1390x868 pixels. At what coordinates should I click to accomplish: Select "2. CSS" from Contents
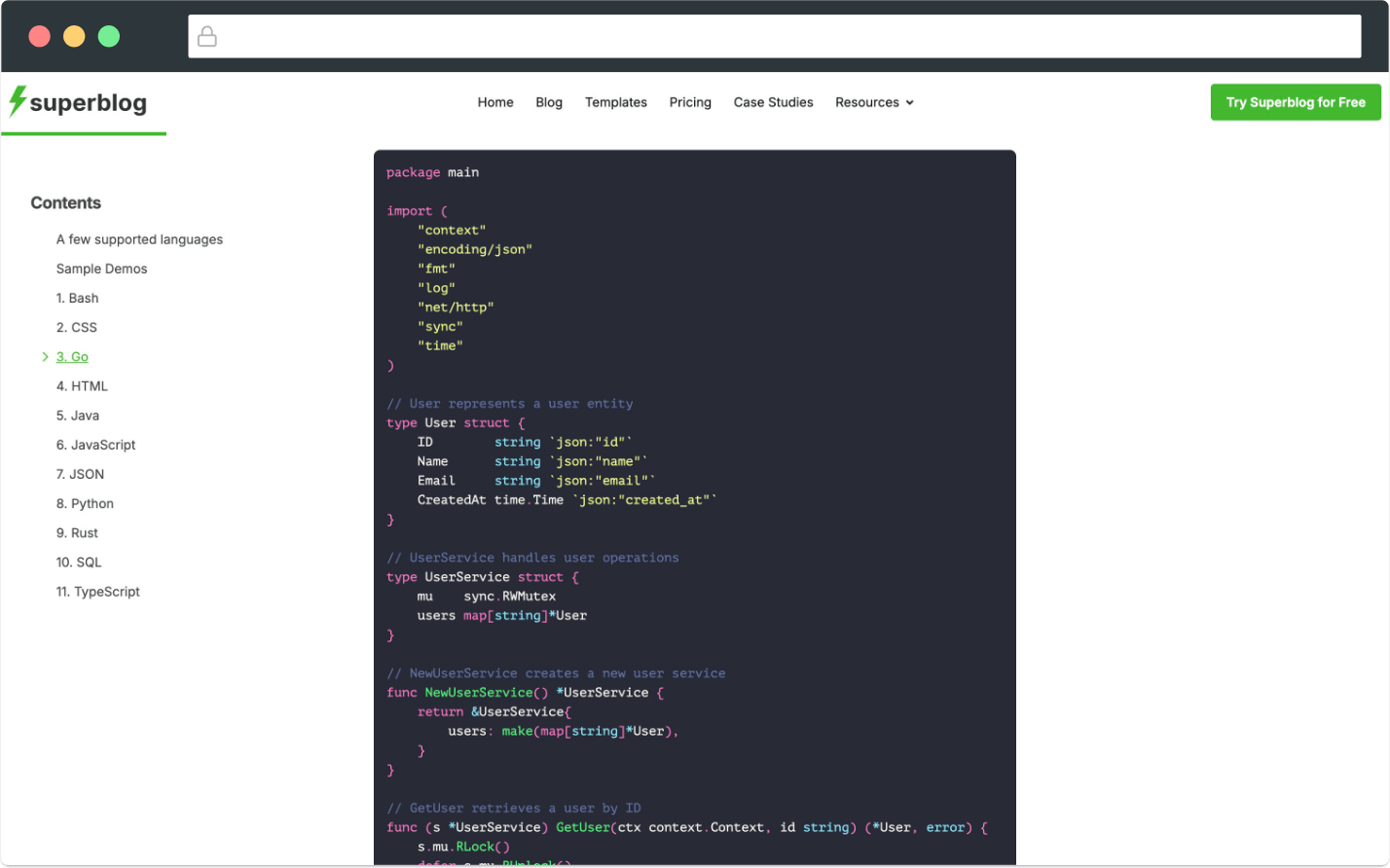point(77,327)
